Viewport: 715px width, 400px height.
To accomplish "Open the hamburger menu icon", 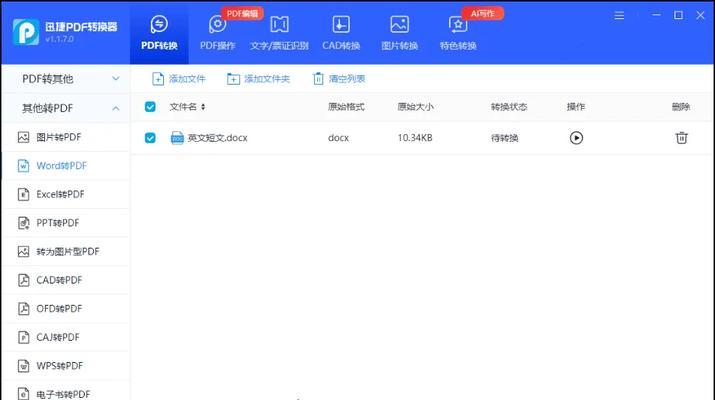I will click(619, 16).
